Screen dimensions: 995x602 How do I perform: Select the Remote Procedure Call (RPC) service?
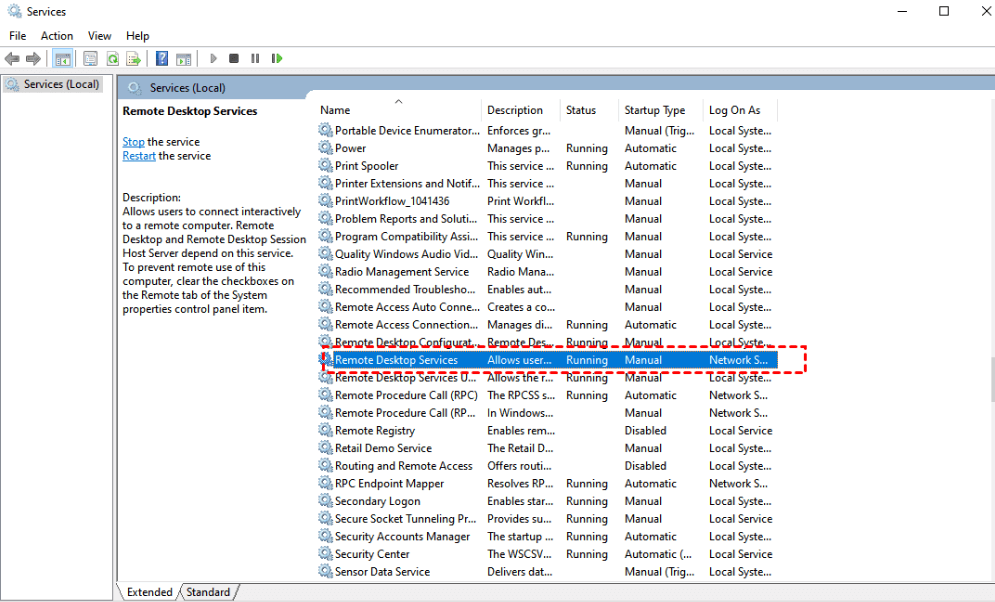tap(406, 395)
